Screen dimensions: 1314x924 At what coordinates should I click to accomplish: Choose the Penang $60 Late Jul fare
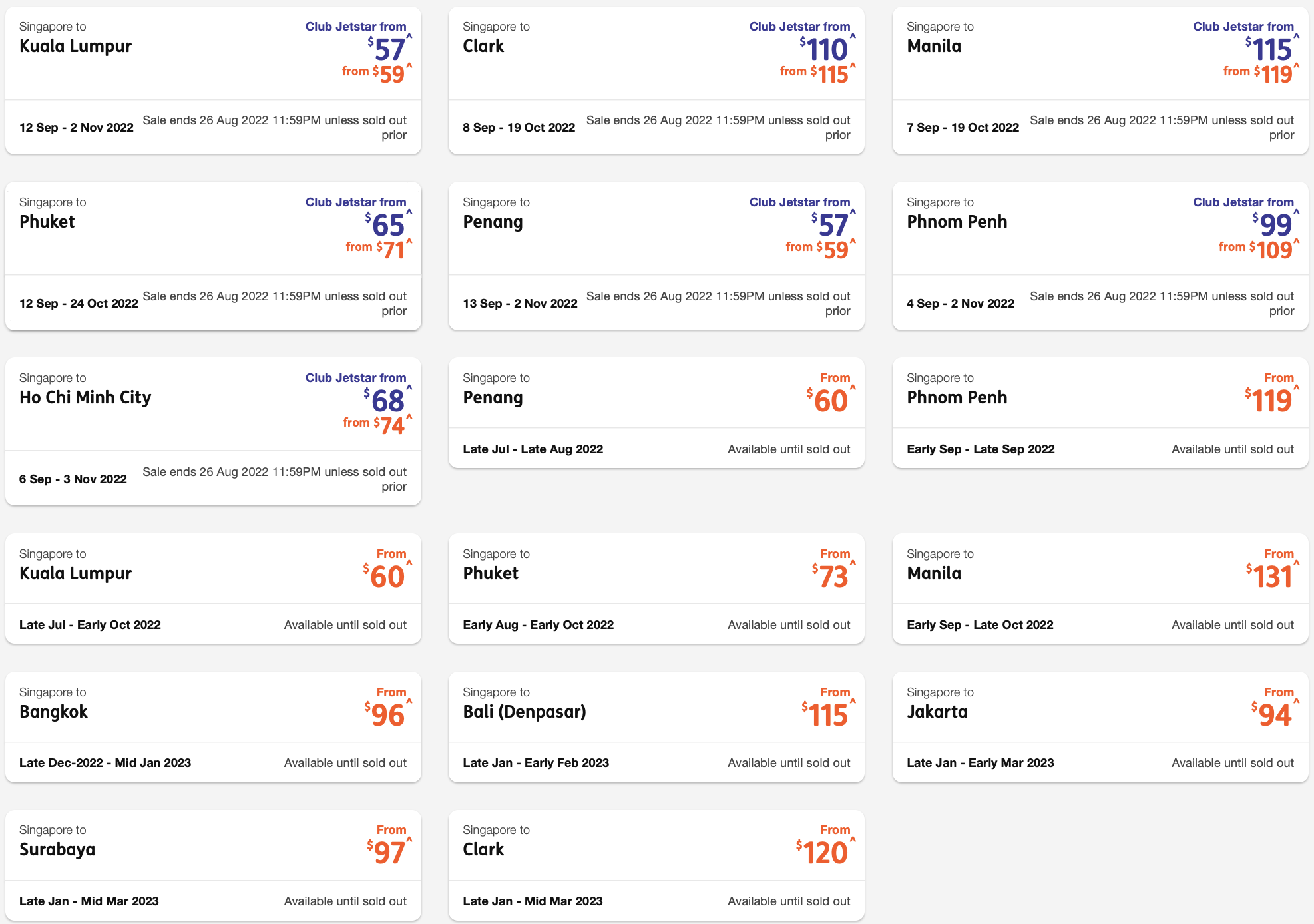[656, 413]
